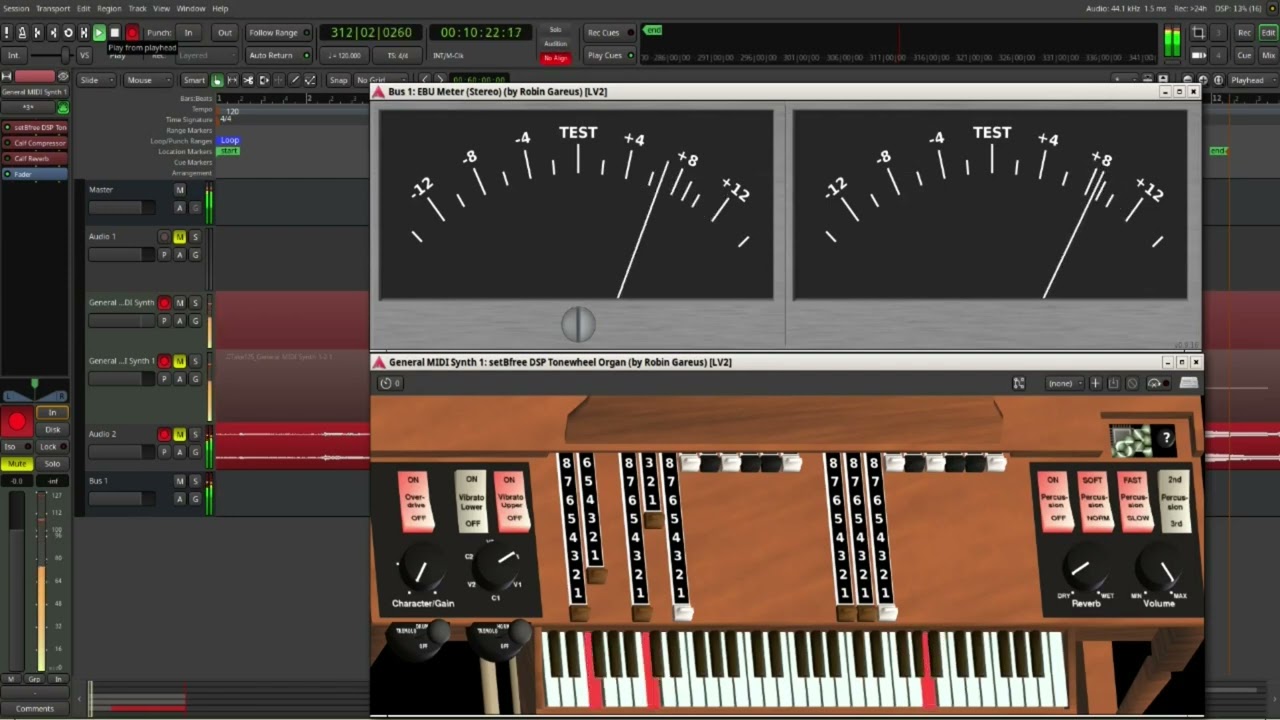This screenshot has height=720, width=1280.
Task: Toggle the mixer strip eye icon
Action: 63,76
